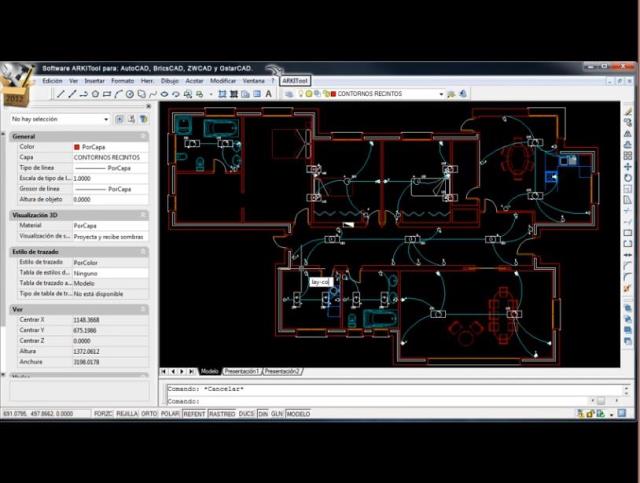Image resolution: width=640 pixels, height=483 pixels.
Task: Switch to the Presentación1 tab
Action: tap(242, 371)
